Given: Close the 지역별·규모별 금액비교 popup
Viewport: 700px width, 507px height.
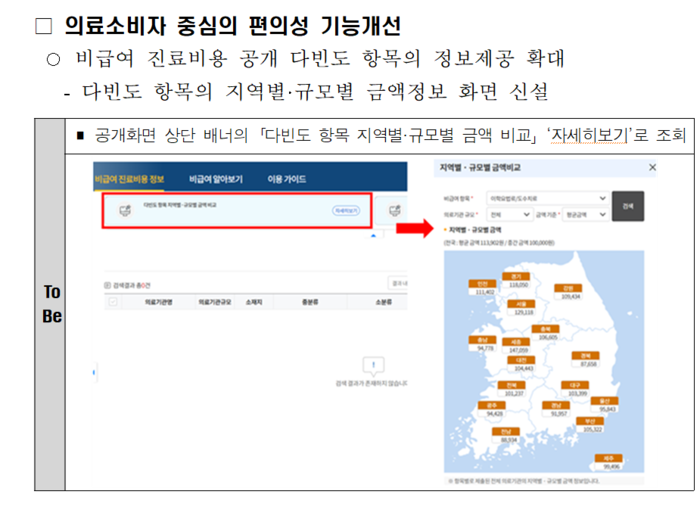Looking at the screenshot, I should tap(652, 167).
